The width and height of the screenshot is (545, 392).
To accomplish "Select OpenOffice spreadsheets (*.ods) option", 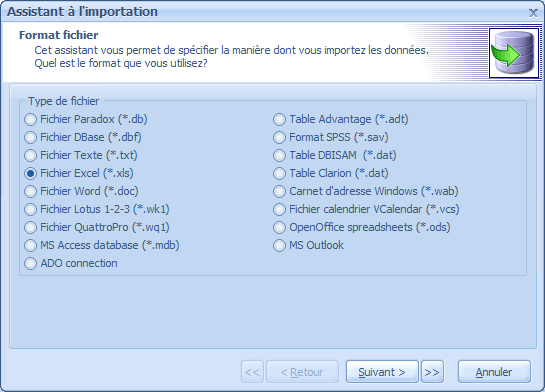I will point(362,227).
